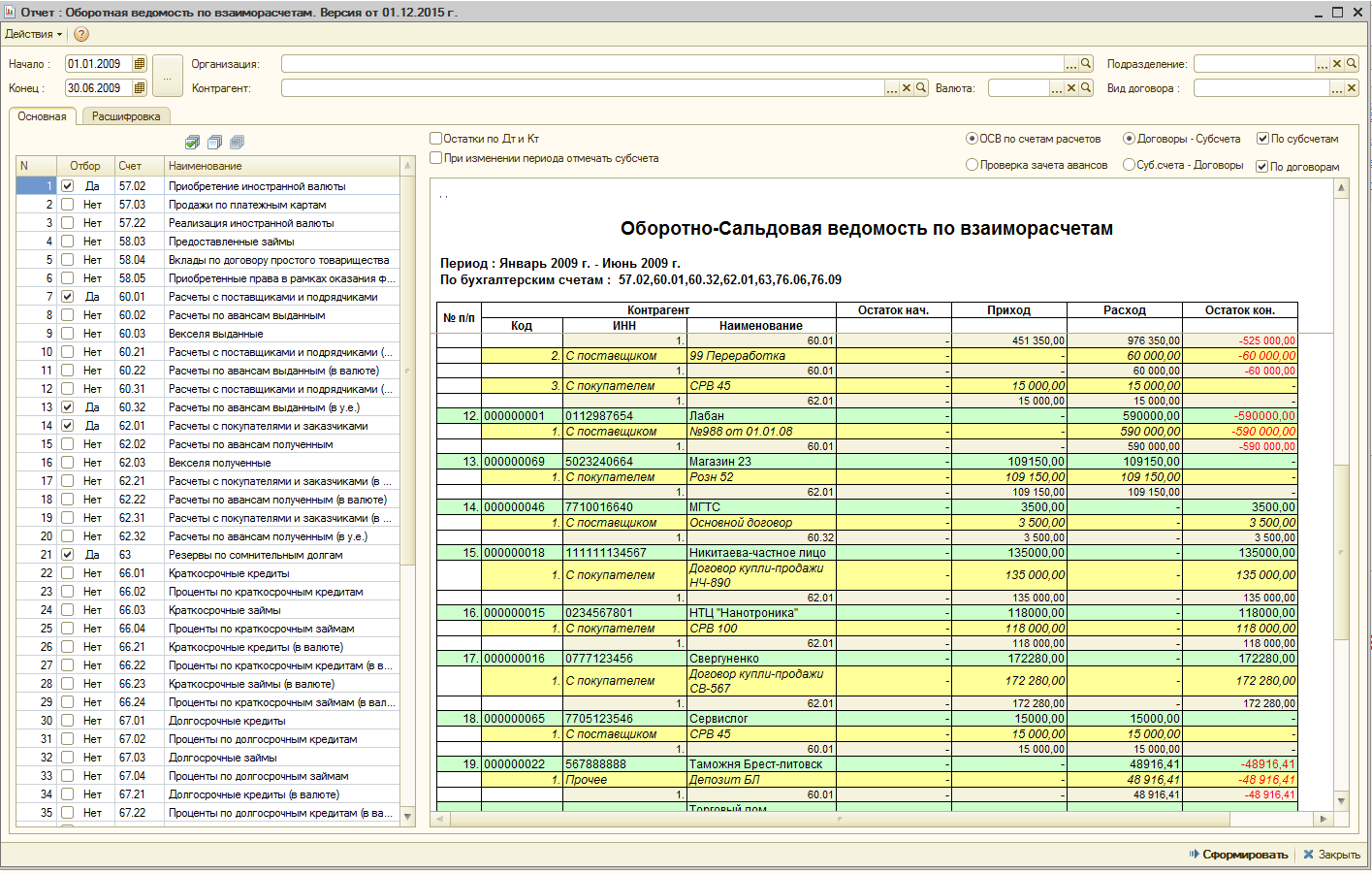The image size is (1372, 874).
Task: Click the Закрыть button
Action: click(x=1332, y=855)
